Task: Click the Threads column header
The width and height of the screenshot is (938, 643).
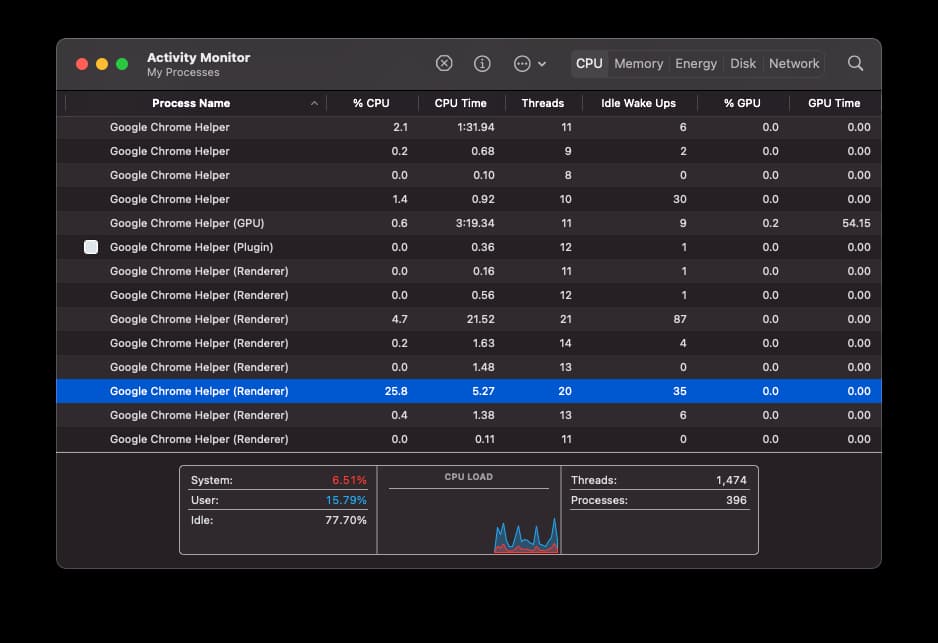Action: pyautogui.click(x=543, y=103)
